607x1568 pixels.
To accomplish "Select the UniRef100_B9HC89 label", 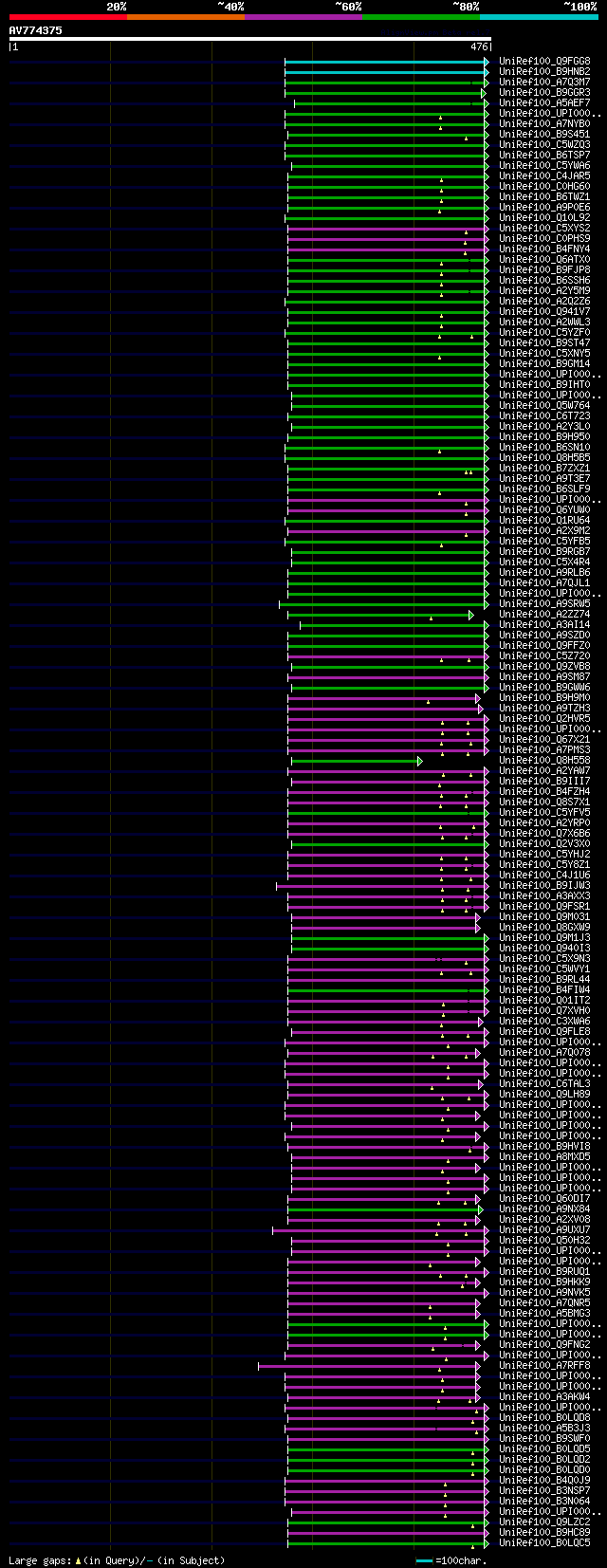I will (544, 1532).
